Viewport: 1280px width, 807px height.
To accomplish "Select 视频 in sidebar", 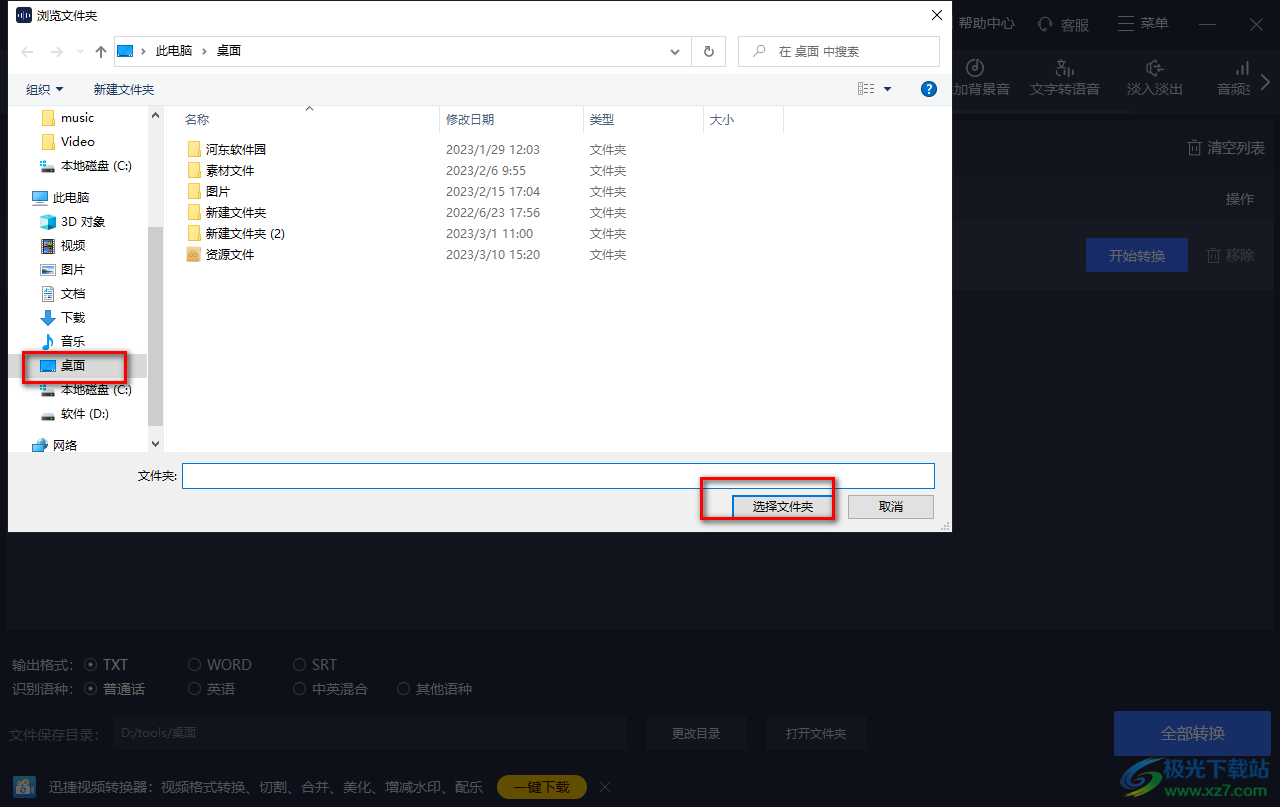I will (x=73, y=245).
